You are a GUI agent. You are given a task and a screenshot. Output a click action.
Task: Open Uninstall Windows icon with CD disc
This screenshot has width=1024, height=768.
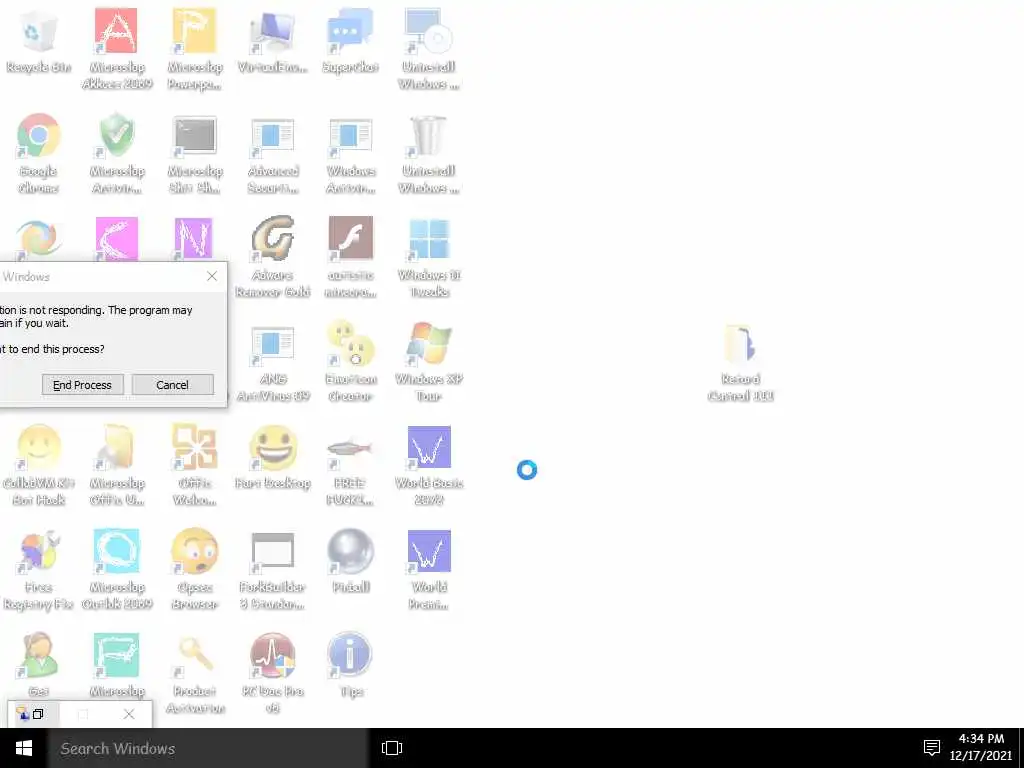pyautogui.click(x=428, y=48)
